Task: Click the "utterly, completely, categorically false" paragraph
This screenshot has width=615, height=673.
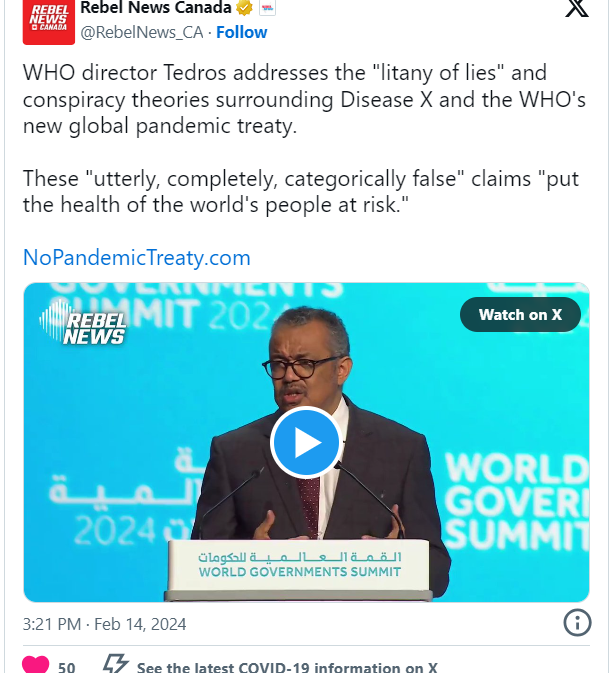Action: (300, 191)
